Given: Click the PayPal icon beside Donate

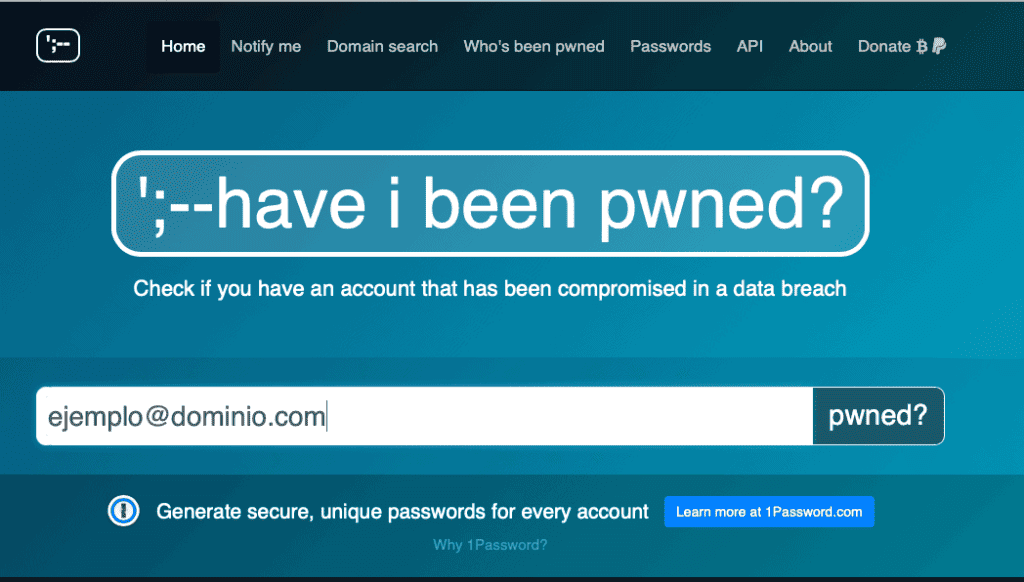Looking at the screenshot, I should coord(939,46).
